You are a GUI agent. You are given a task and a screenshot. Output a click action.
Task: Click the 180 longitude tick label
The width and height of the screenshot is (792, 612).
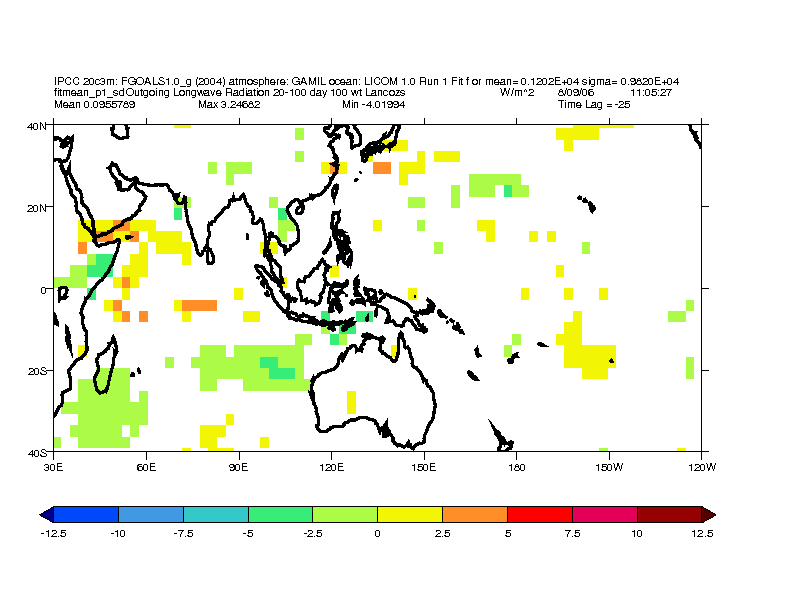(516, 465)
